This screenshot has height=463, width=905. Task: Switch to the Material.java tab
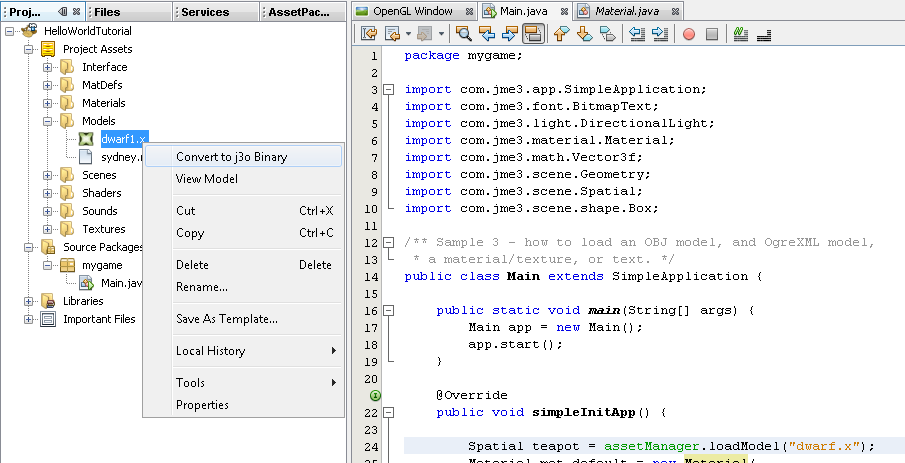(x=629, y=11)
